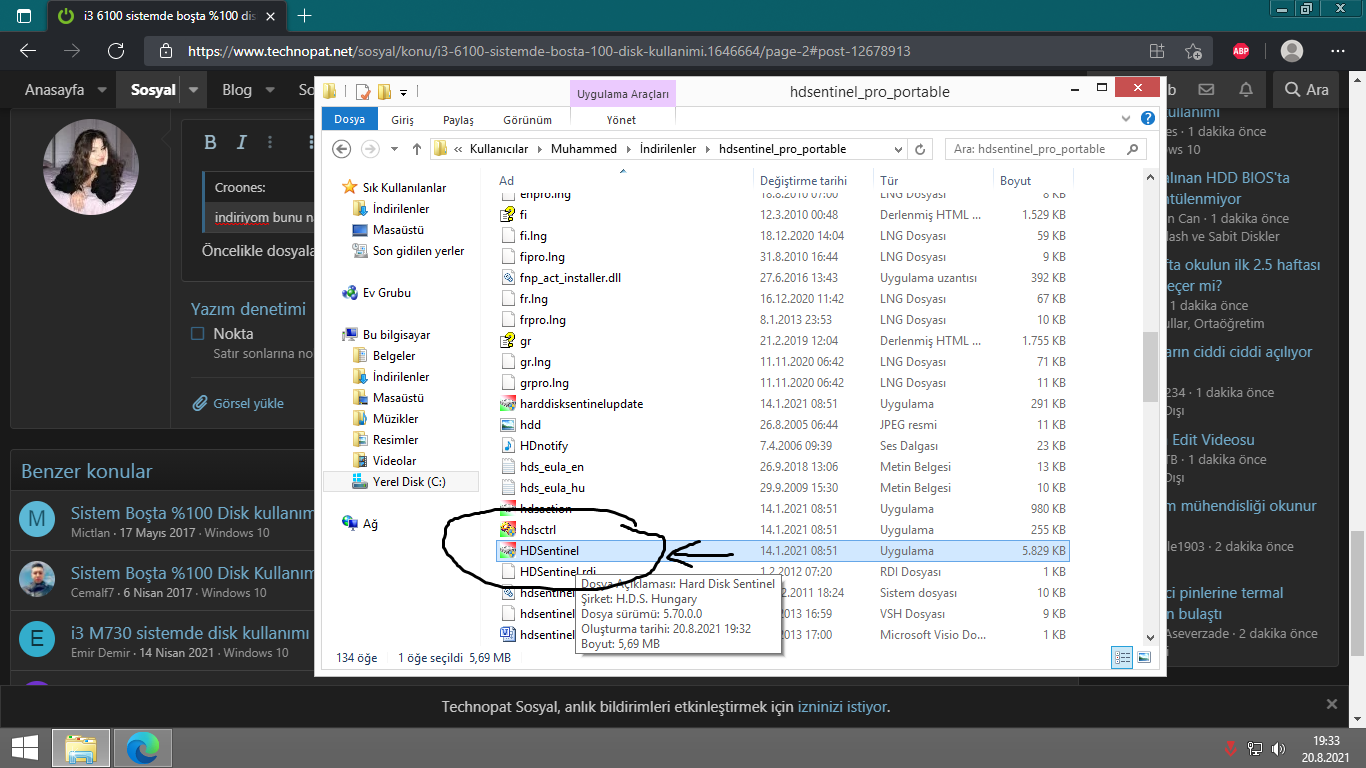
Task: Switch to the Giriş ribbon tab
Action: pos(402,119)
